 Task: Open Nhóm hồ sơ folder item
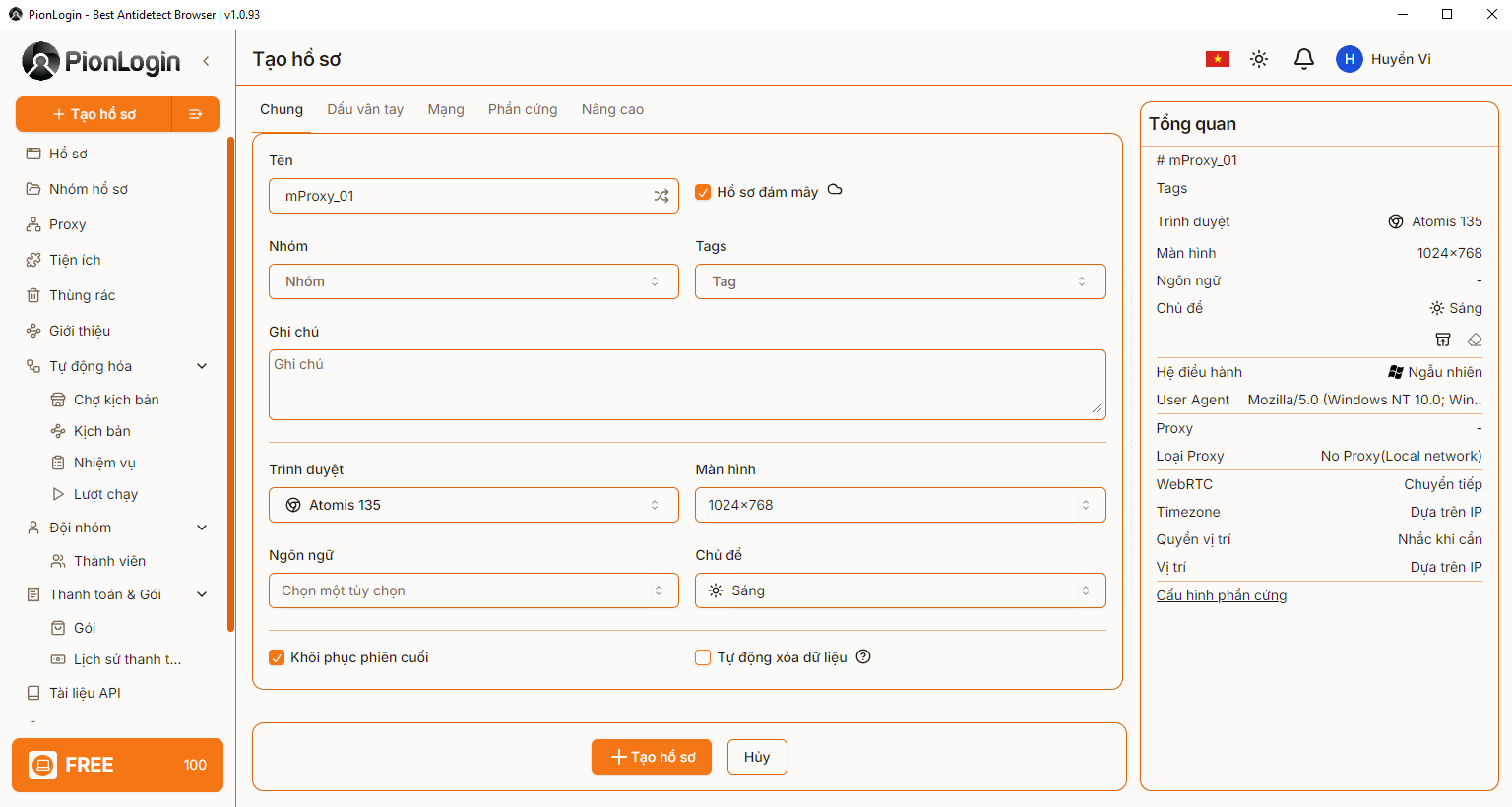(x=88, y=189)
